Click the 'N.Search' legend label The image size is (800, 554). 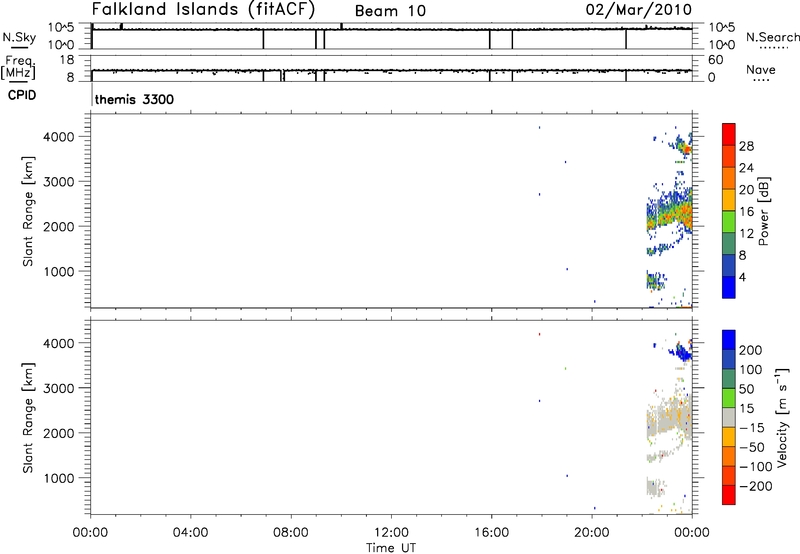[772, 37]
